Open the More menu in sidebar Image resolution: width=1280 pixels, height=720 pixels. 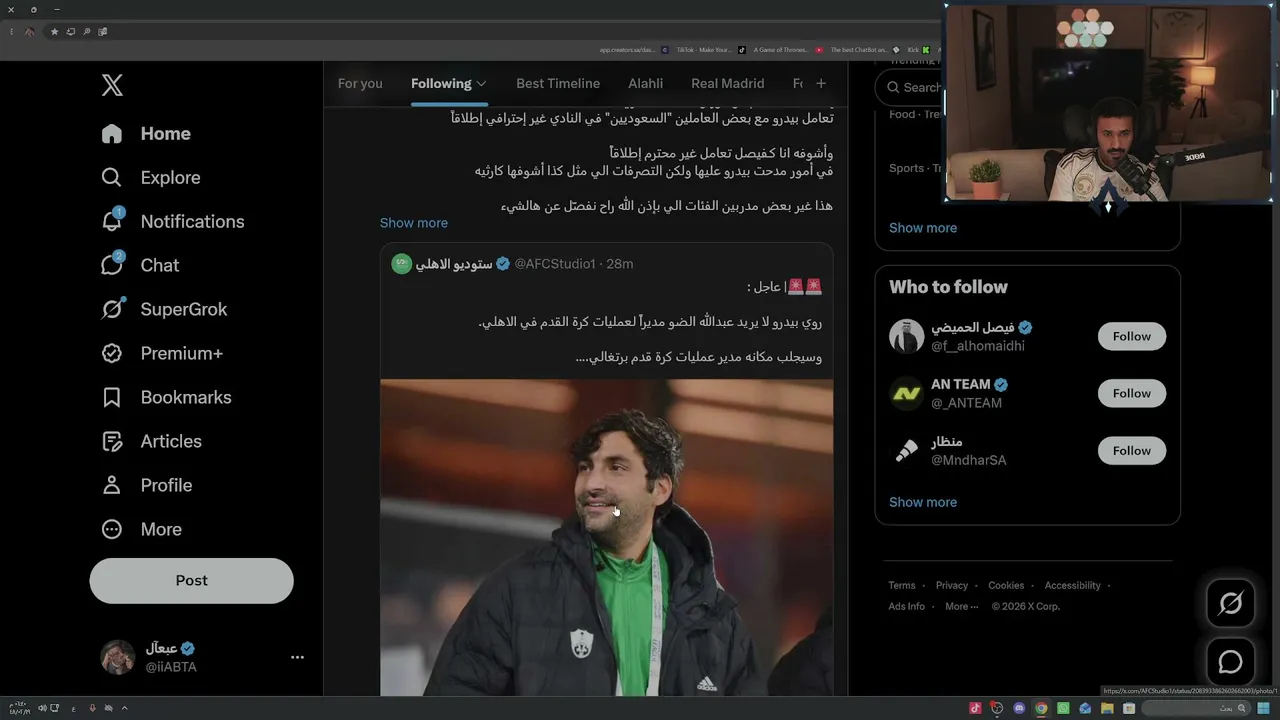click(141, 530)
